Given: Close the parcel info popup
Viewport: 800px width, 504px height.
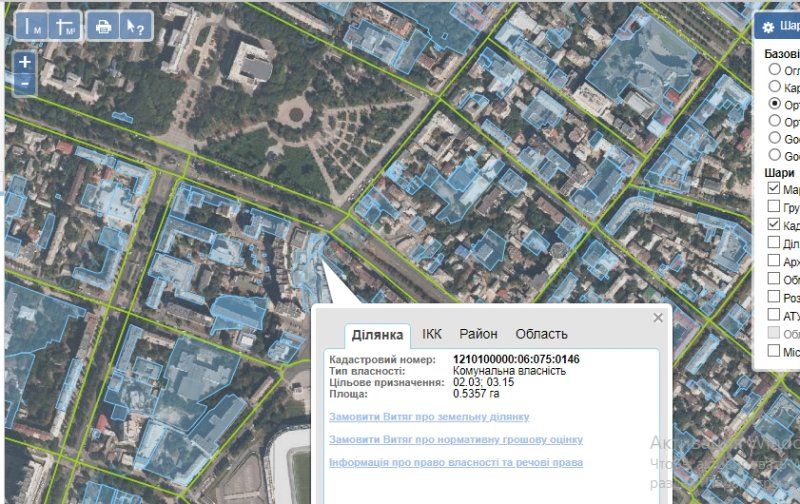Looking at the screenshot, I should click(658, 318).
